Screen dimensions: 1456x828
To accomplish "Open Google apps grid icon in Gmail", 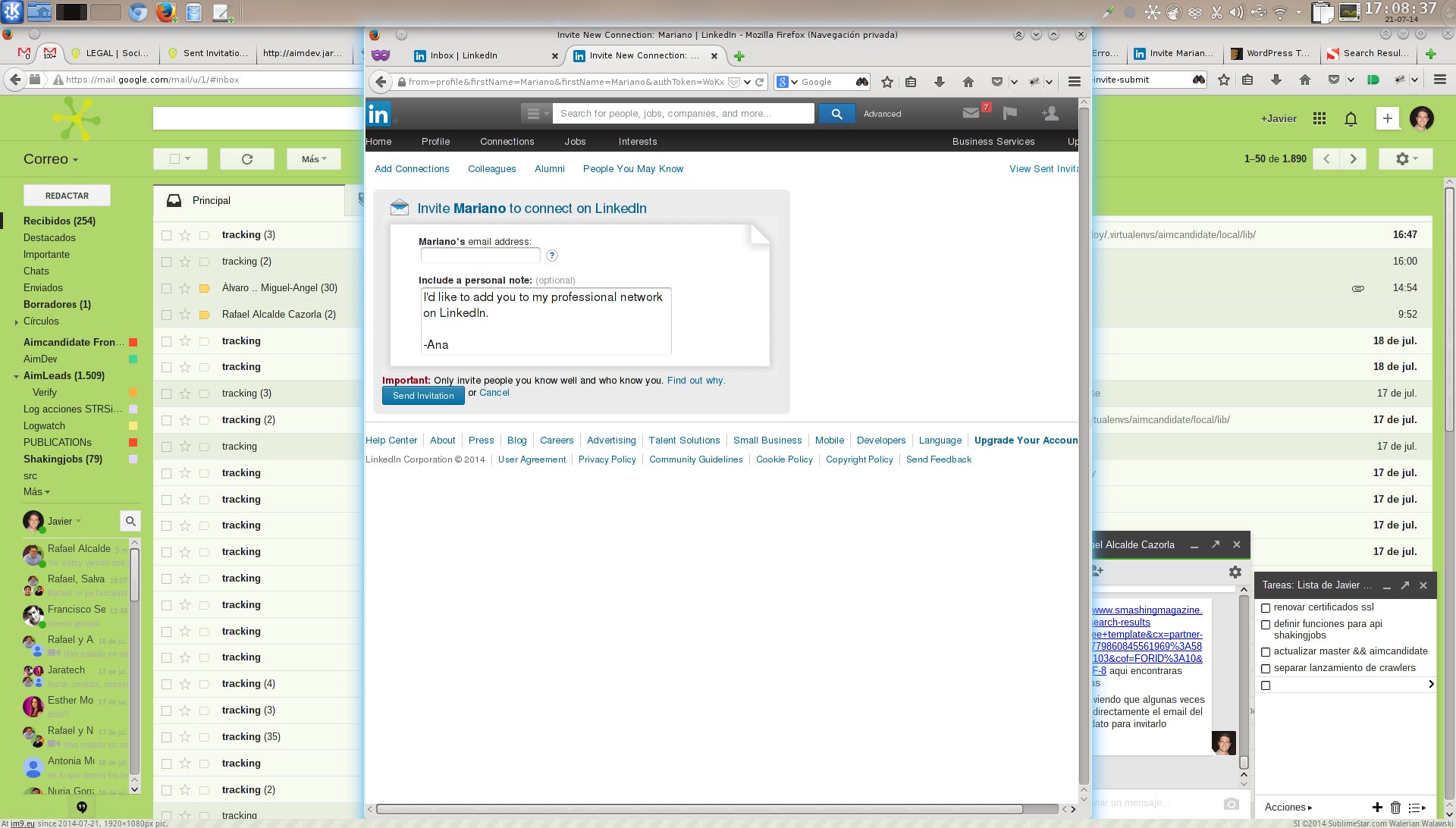I will 1319,119.
